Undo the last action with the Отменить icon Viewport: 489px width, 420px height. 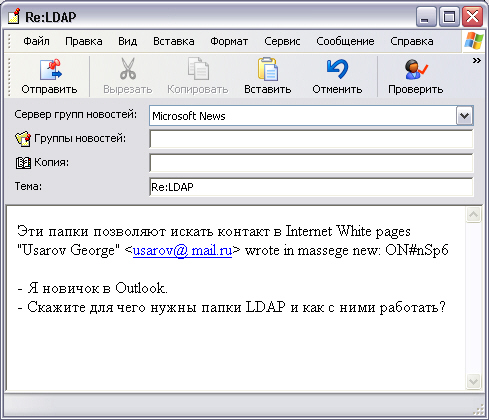point(337,69)
